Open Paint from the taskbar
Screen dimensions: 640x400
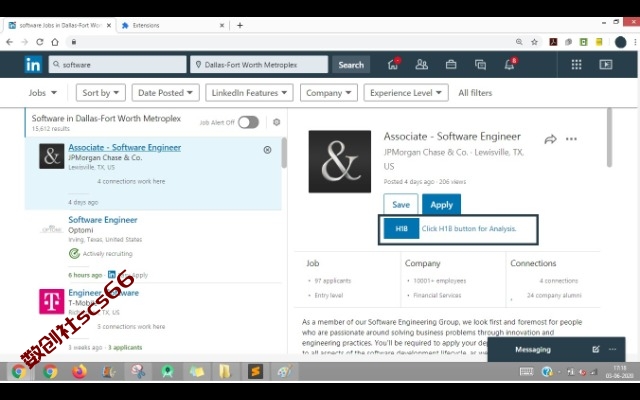[x=284, y=371]
